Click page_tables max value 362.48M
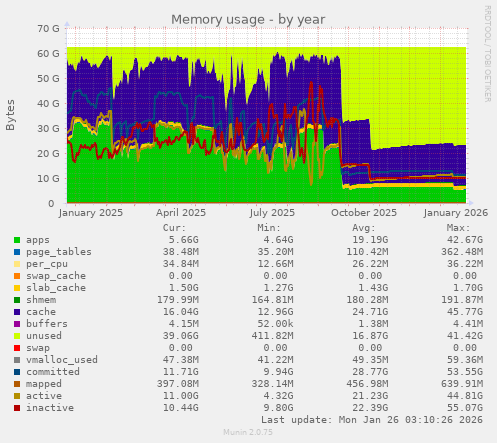 point(462,252)
